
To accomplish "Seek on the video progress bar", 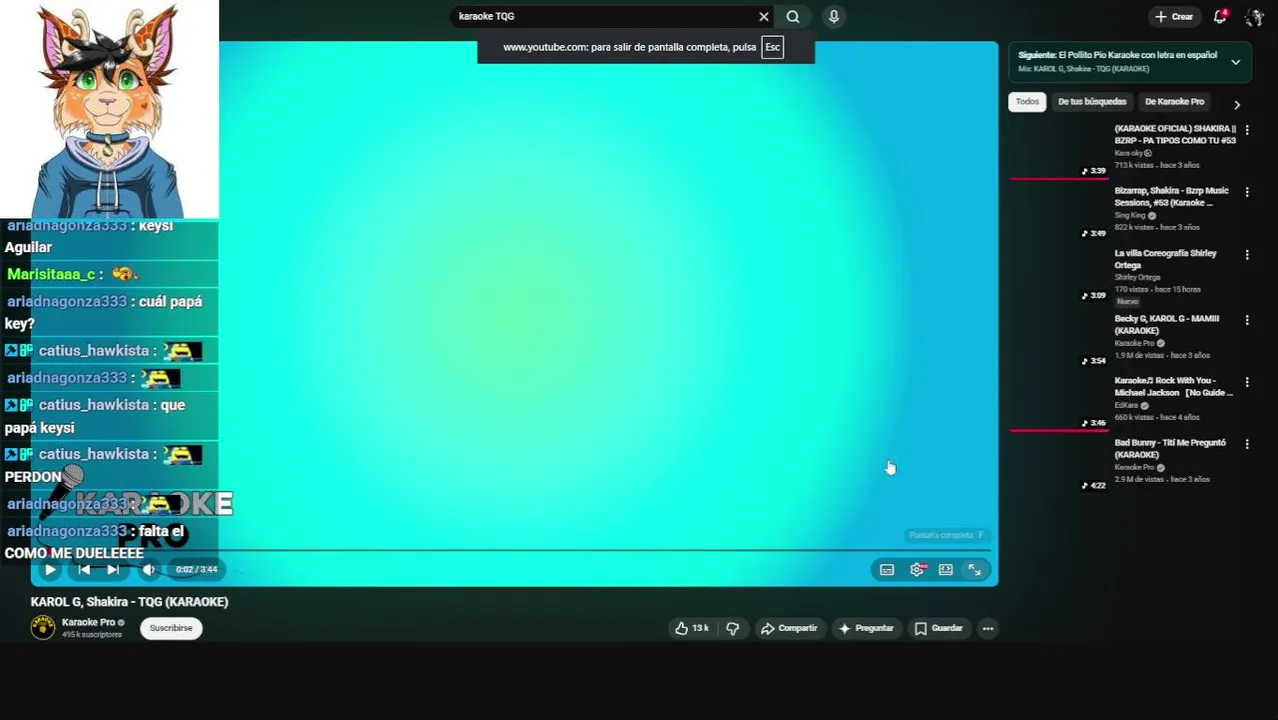I will (x=512, y=551).
